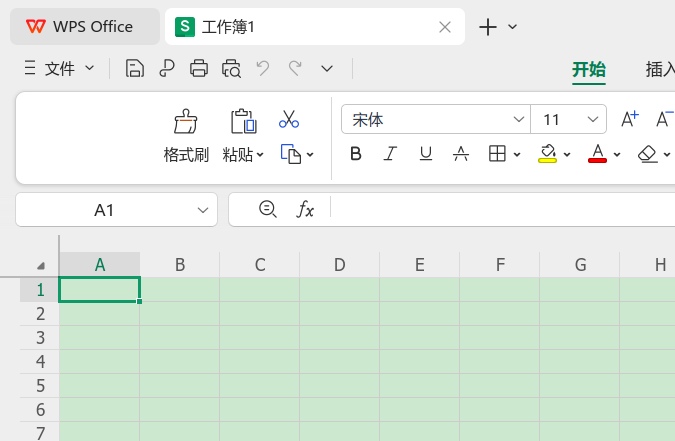The height and width of the screenshot is (441, 675).
Task: Toggle Italic formatting
Action: click(390, 154)
